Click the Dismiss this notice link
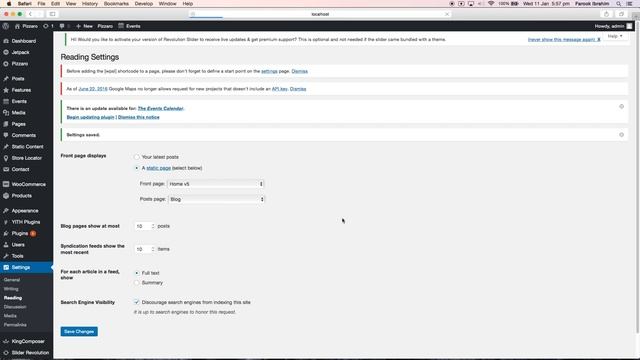Screen dimensions: 640x360 [139, 117]
